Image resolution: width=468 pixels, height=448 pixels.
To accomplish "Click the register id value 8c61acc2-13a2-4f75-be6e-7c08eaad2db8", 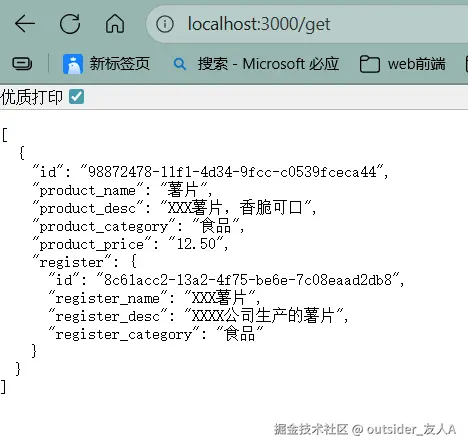I will pos(247,280).
